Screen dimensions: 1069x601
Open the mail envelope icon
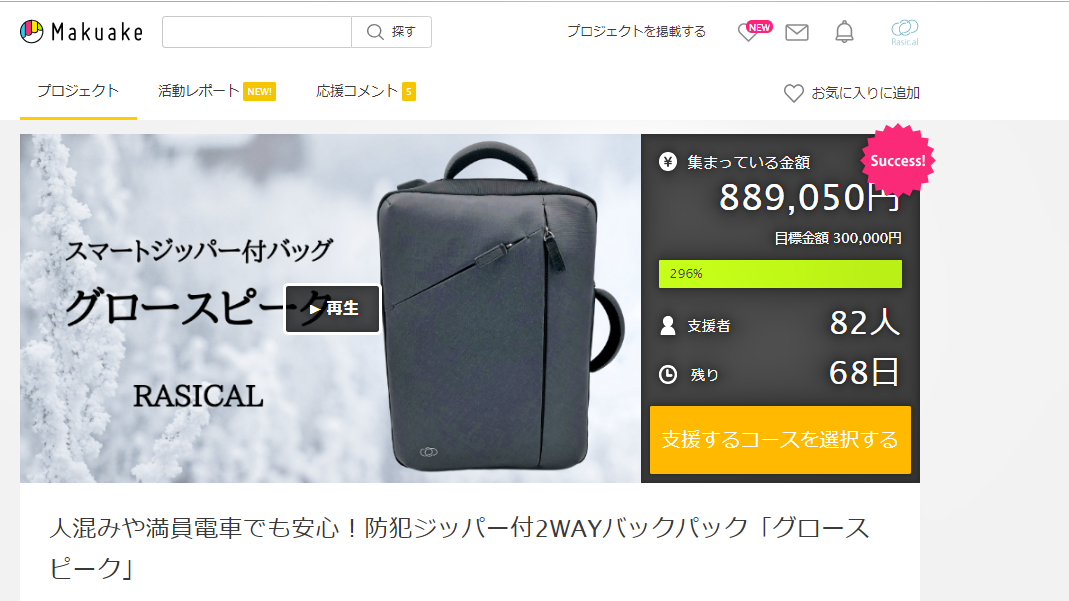tap(796, 32)
